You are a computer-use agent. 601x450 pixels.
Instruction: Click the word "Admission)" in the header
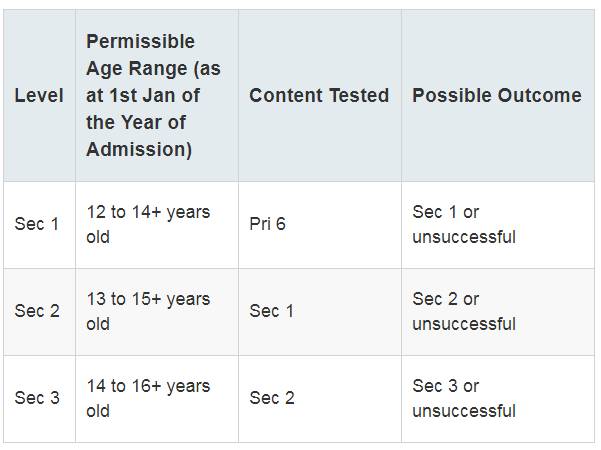(139, 150)
